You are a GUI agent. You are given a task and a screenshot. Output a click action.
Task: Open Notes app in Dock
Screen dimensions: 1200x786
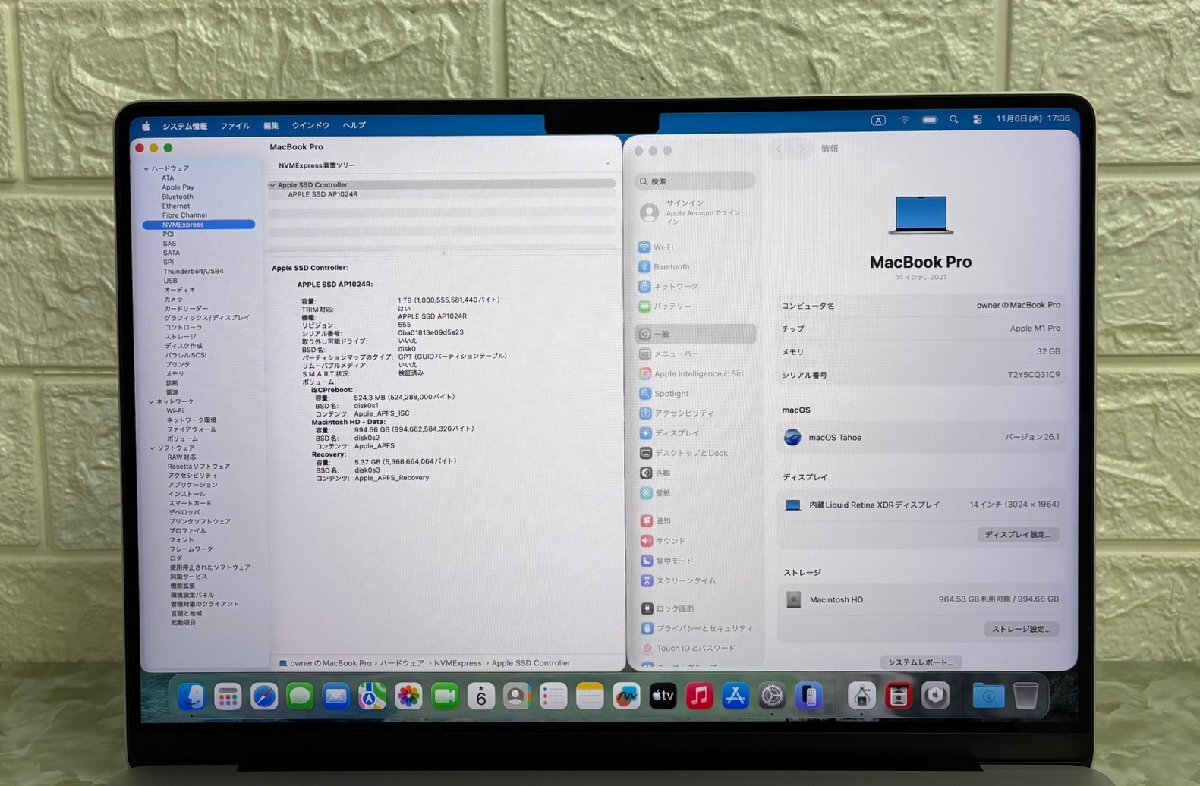(x=590, y=696)
